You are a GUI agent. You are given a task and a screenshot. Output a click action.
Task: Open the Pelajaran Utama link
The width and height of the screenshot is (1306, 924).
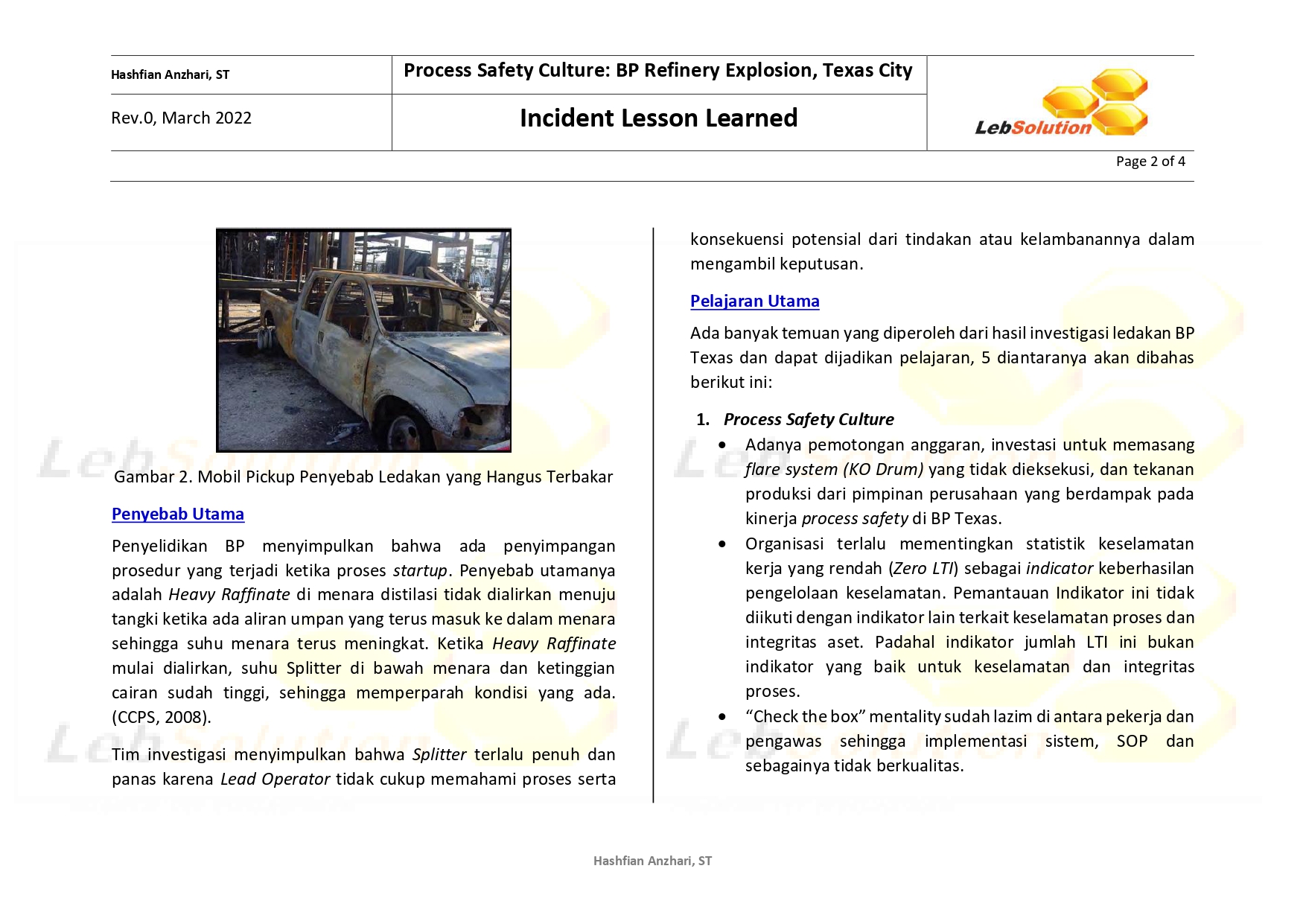[x=754, y=301]
